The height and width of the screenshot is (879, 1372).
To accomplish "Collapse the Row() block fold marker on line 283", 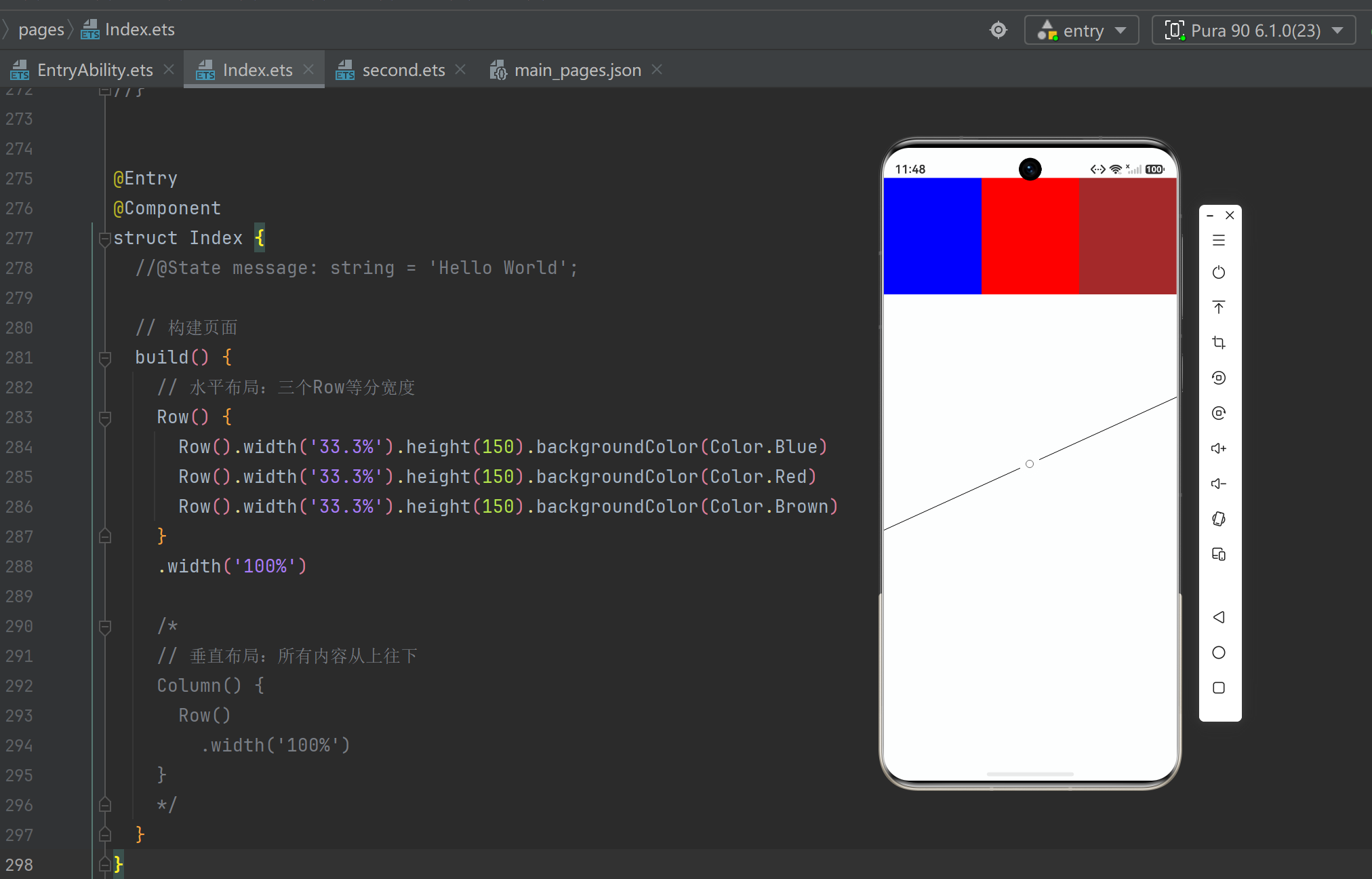I will pyautogui.click(x=105, y=418).
